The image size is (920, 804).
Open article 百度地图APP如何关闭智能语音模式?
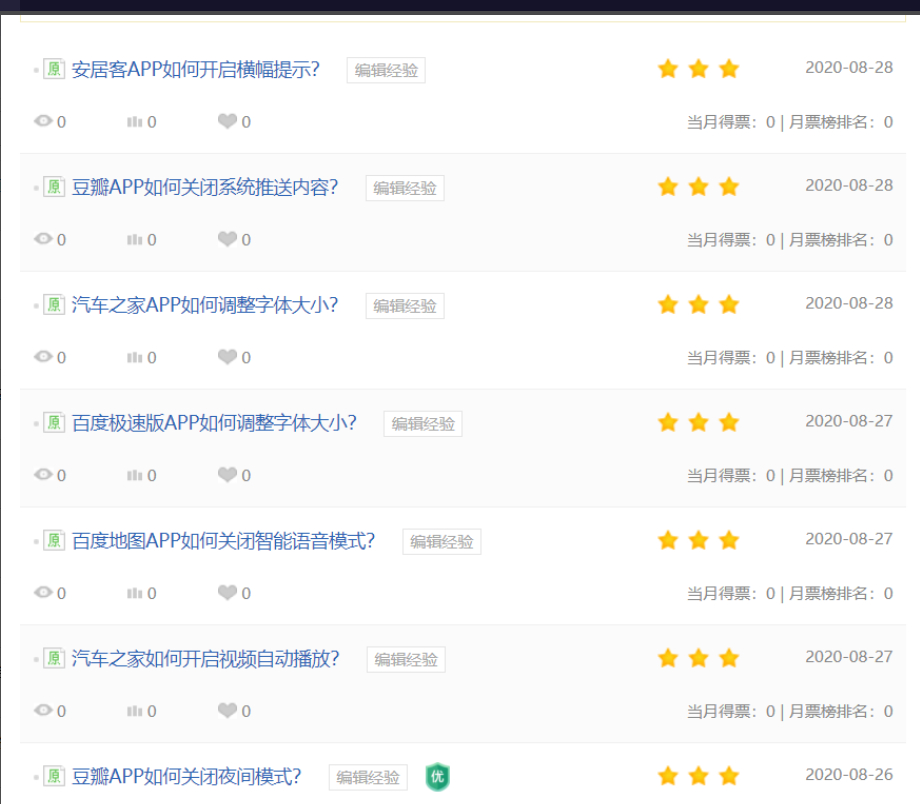pyautogui.click(x=223, y=541)
